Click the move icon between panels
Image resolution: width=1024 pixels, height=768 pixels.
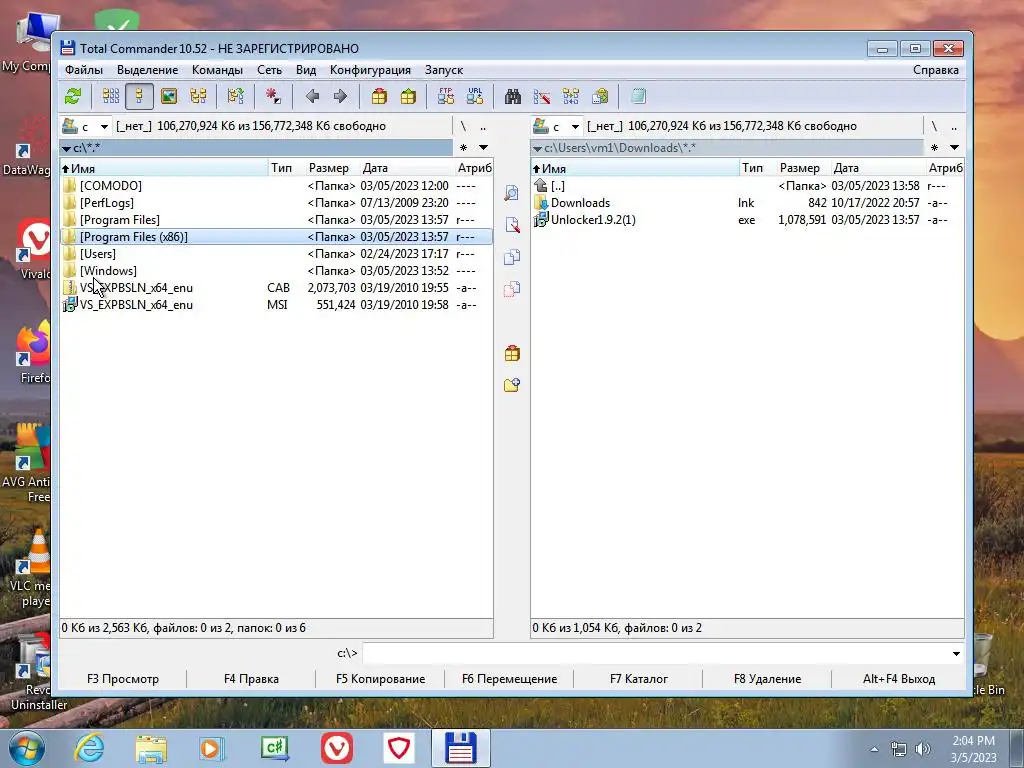(x=512, y=289)
